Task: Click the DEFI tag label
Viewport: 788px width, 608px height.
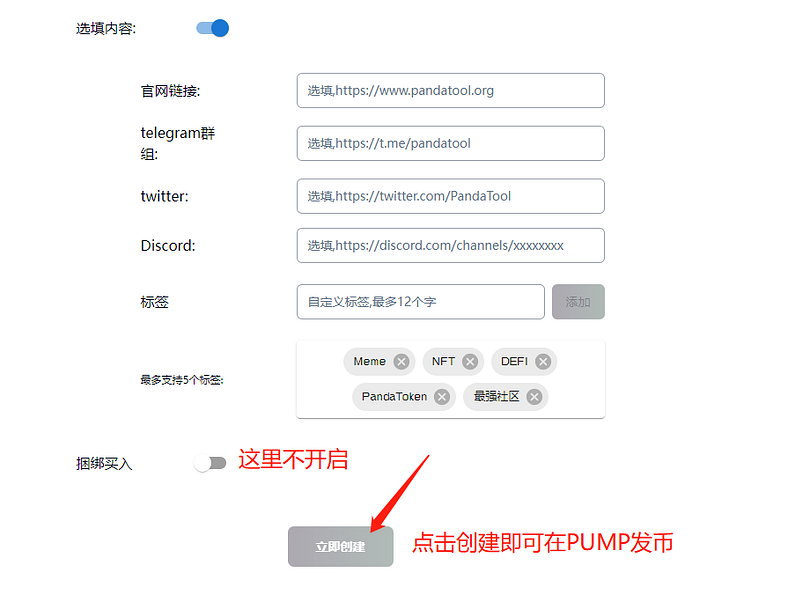Action: click(514, 361)
